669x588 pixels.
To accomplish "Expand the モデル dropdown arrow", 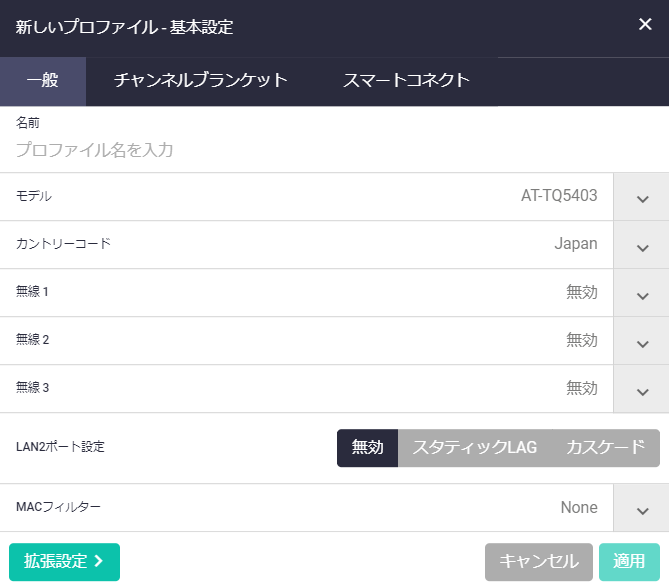I will point(642,197).
